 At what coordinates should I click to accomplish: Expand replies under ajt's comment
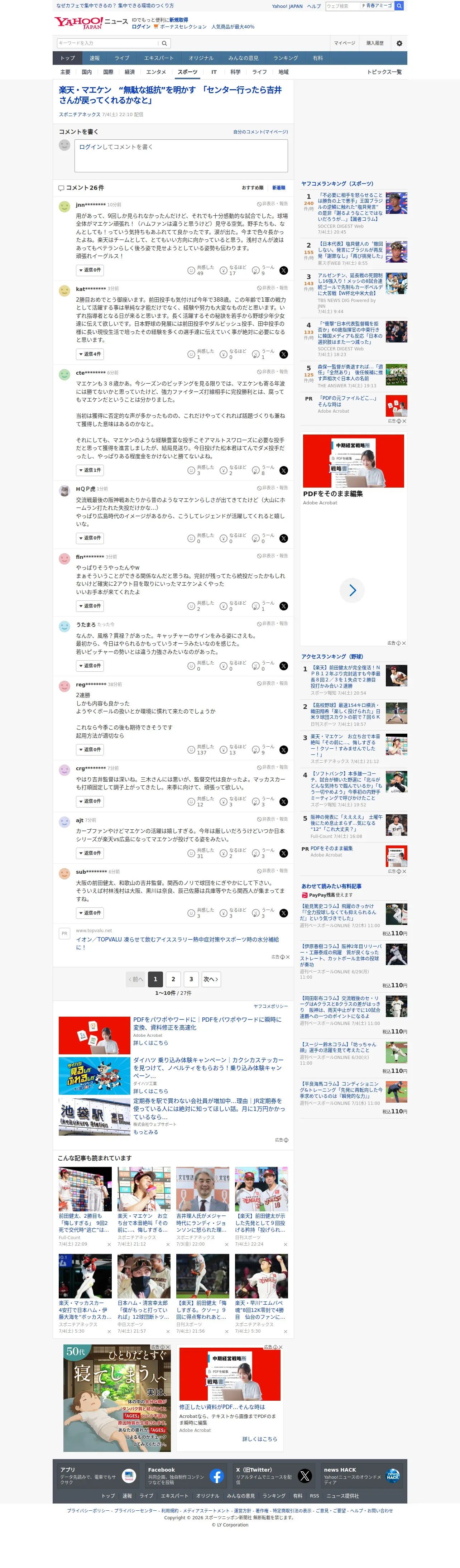[x=90, y=853]
